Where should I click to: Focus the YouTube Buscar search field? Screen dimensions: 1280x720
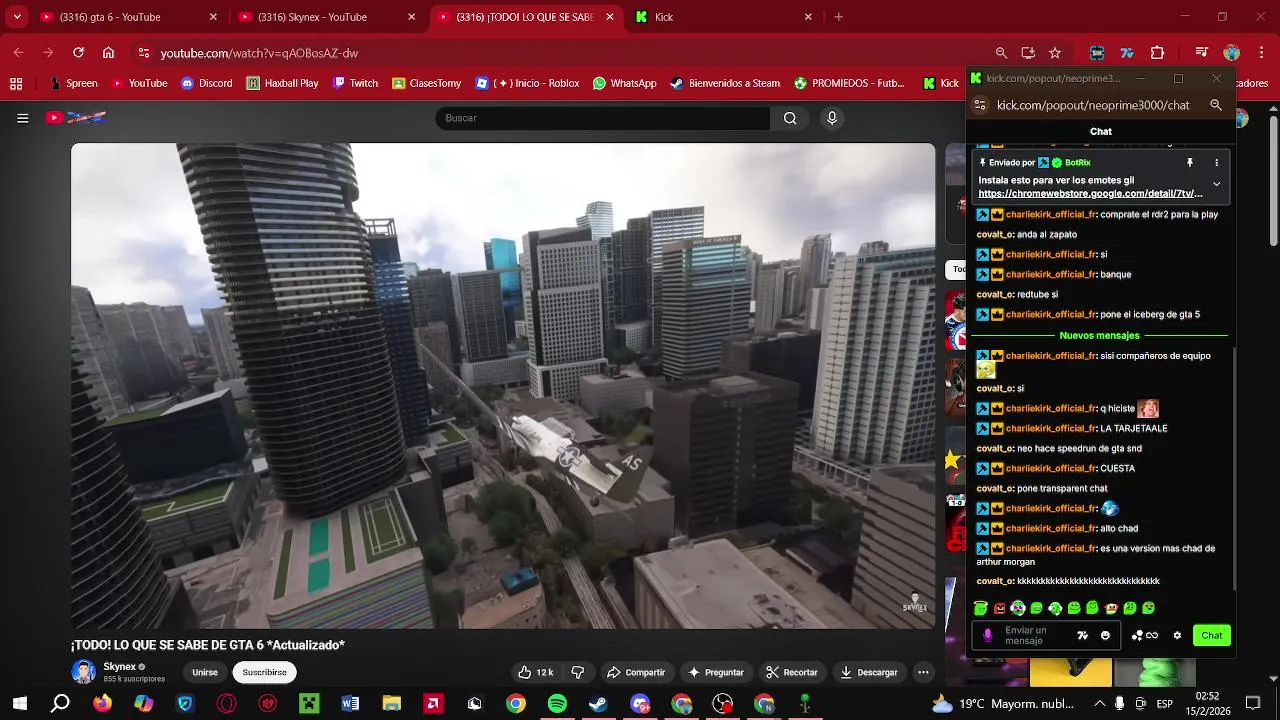602,118
